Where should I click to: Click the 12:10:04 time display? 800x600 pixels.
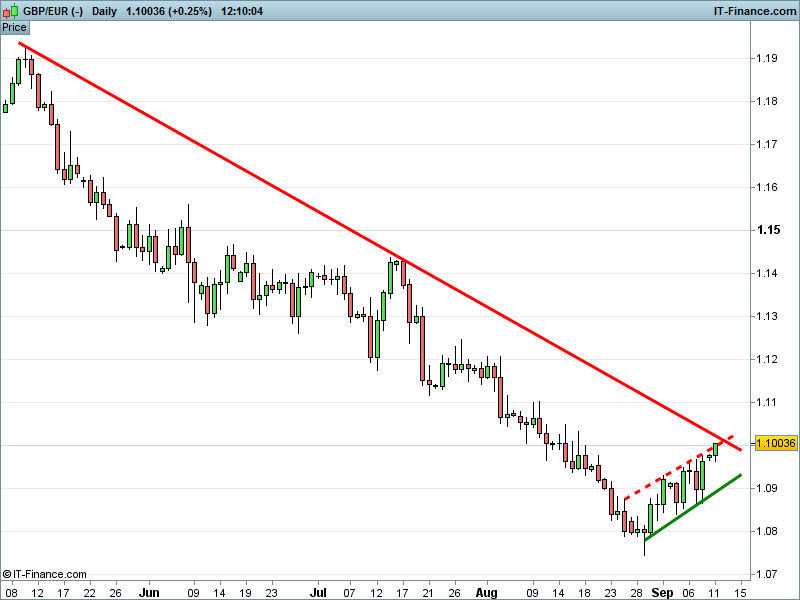pos(242,11)
